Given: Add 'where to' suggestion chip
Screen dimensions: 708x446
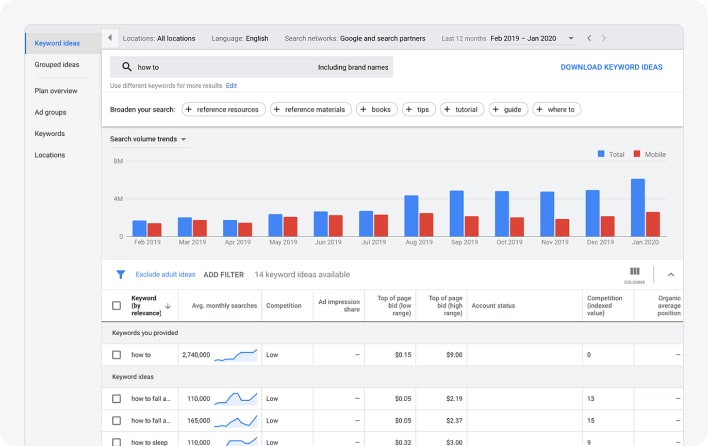Looking at the screenshot, I should click(557, 109).
